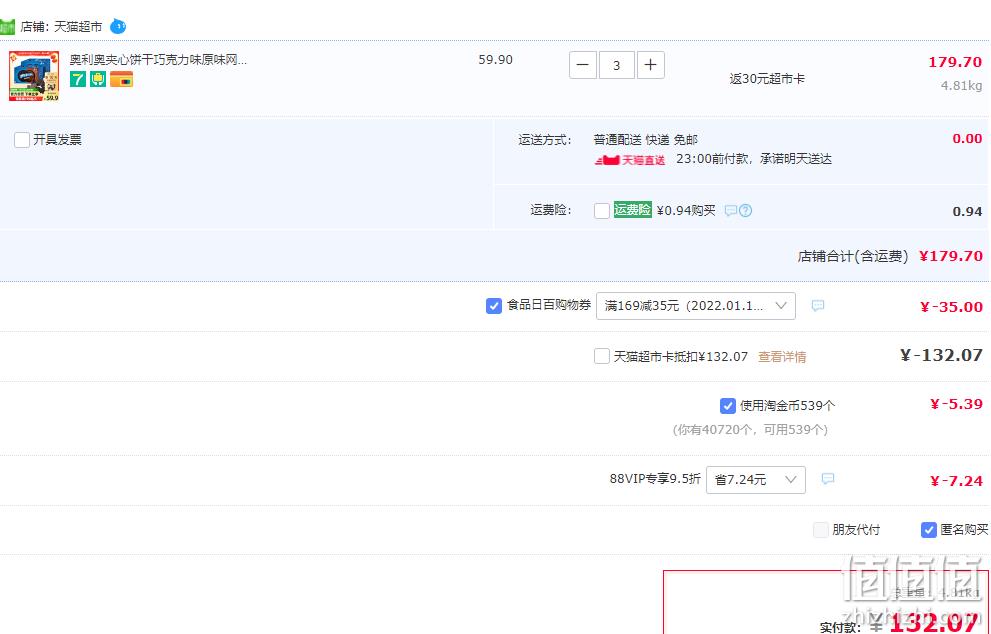Open the 满169减35元 coupon dropdown
Image resolution: width=991 pixels, height=634 pixels.
click(x=695, y=306)
